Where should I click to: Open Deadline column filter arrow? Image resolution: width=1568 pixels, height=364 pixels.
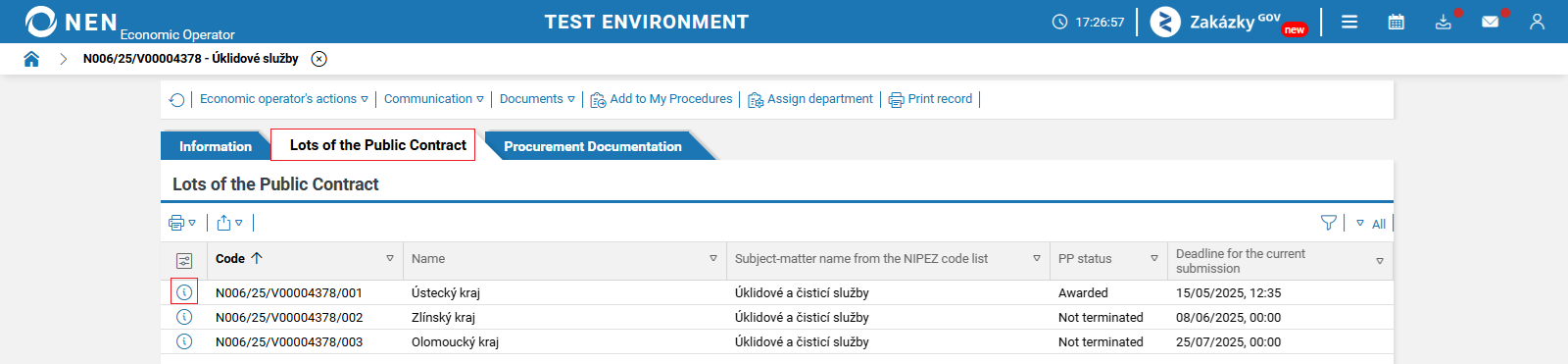(x=1380, y=261)
